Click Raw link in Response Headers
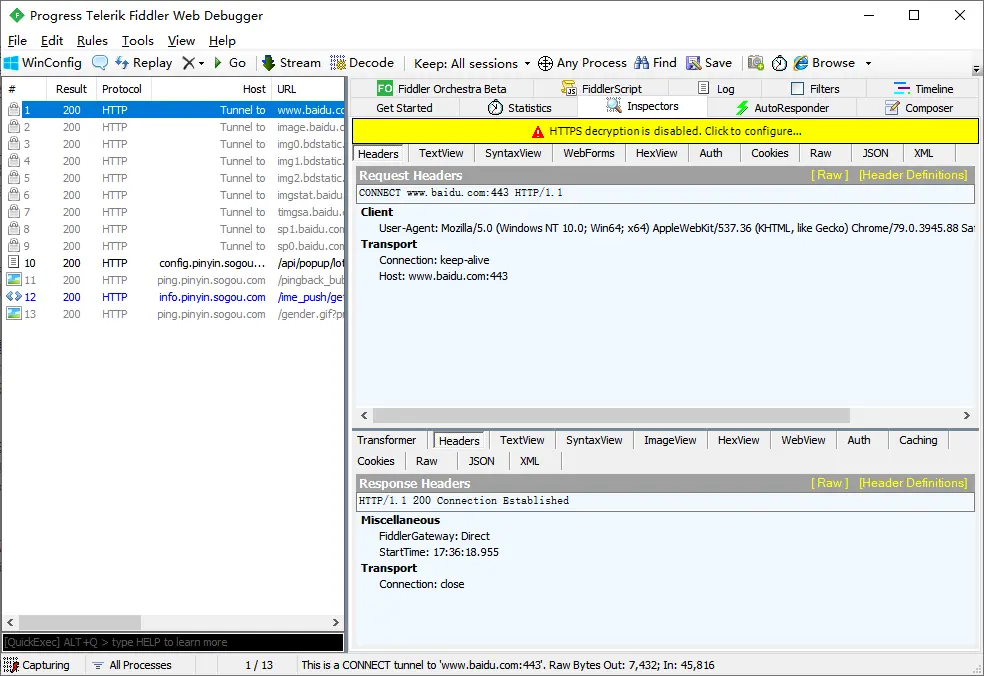This screenshot has width=984, height=676. [829, 483]
